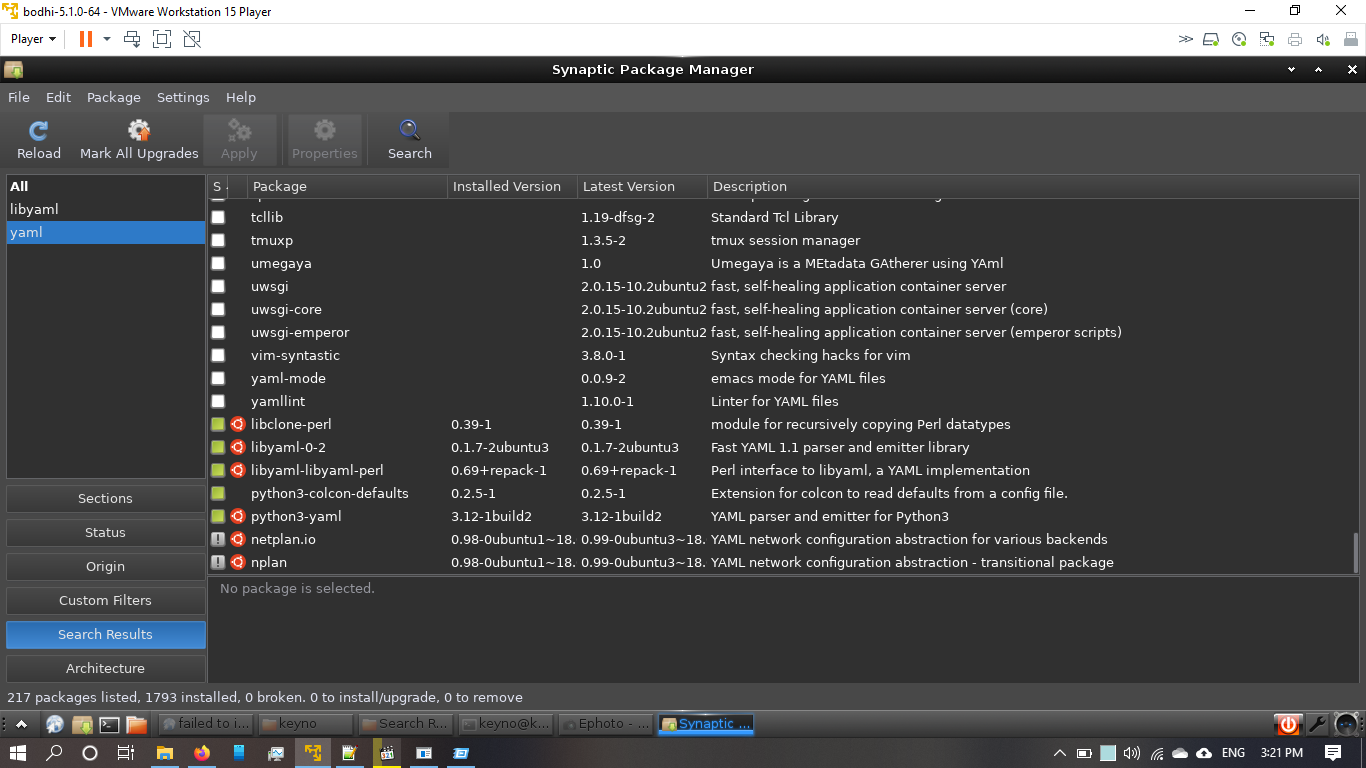Screen dimensions: 1366x768
Task: Open the Synaptic window shade chevron
Action: [1291, 69]
